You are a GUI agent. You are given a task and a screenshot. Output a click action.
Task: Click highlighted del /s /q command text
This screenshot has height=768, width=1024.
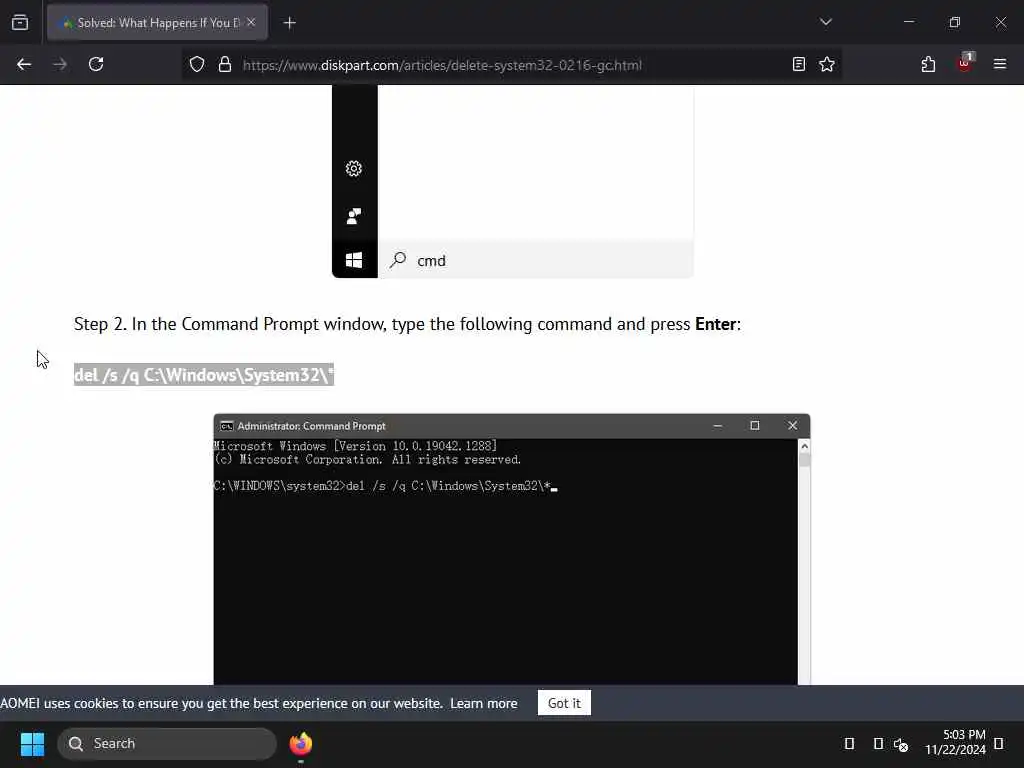[x=204, y=375]
